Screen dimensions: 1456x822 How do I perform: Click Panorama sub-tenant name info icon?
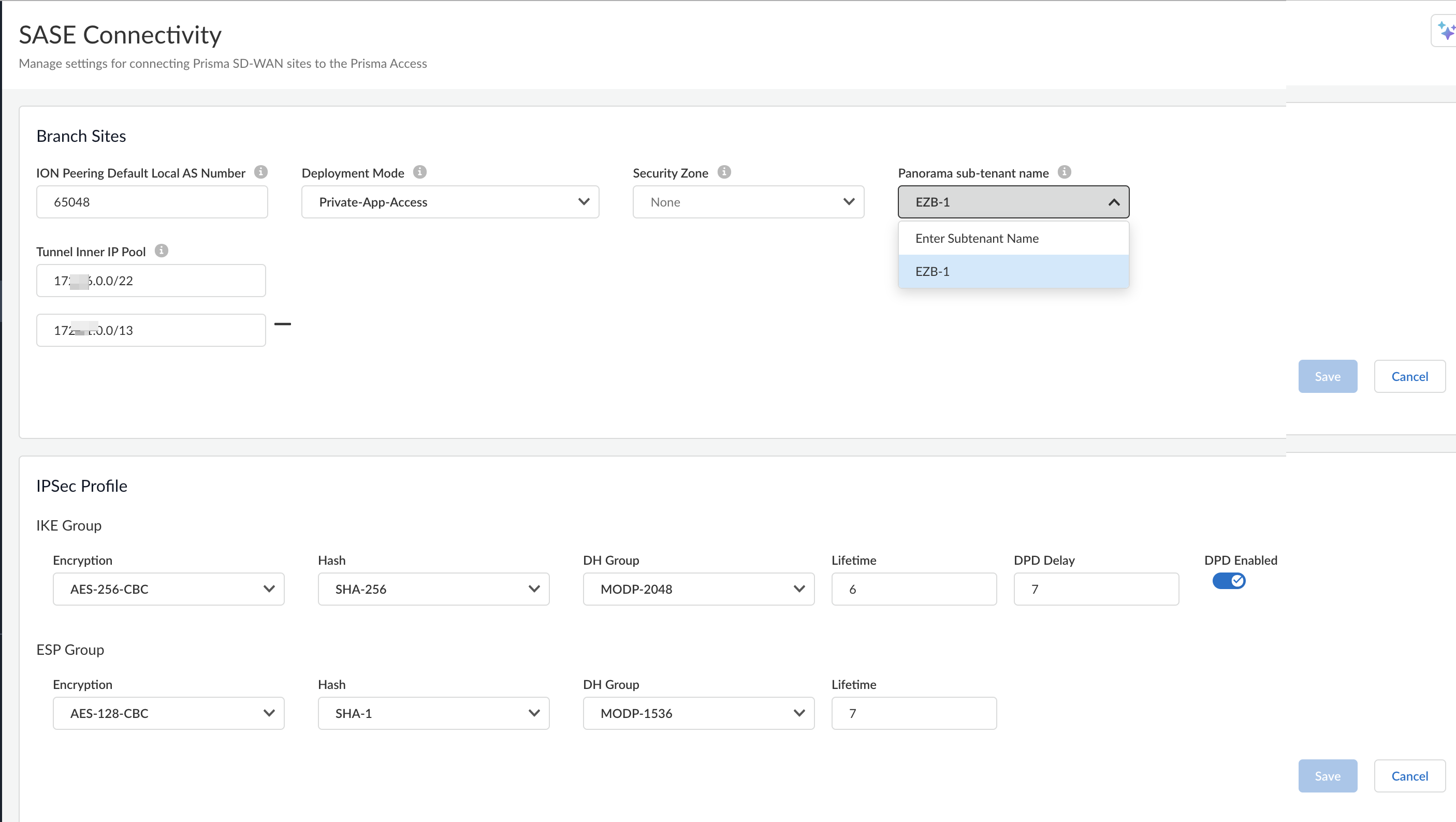pos(1065,172)
